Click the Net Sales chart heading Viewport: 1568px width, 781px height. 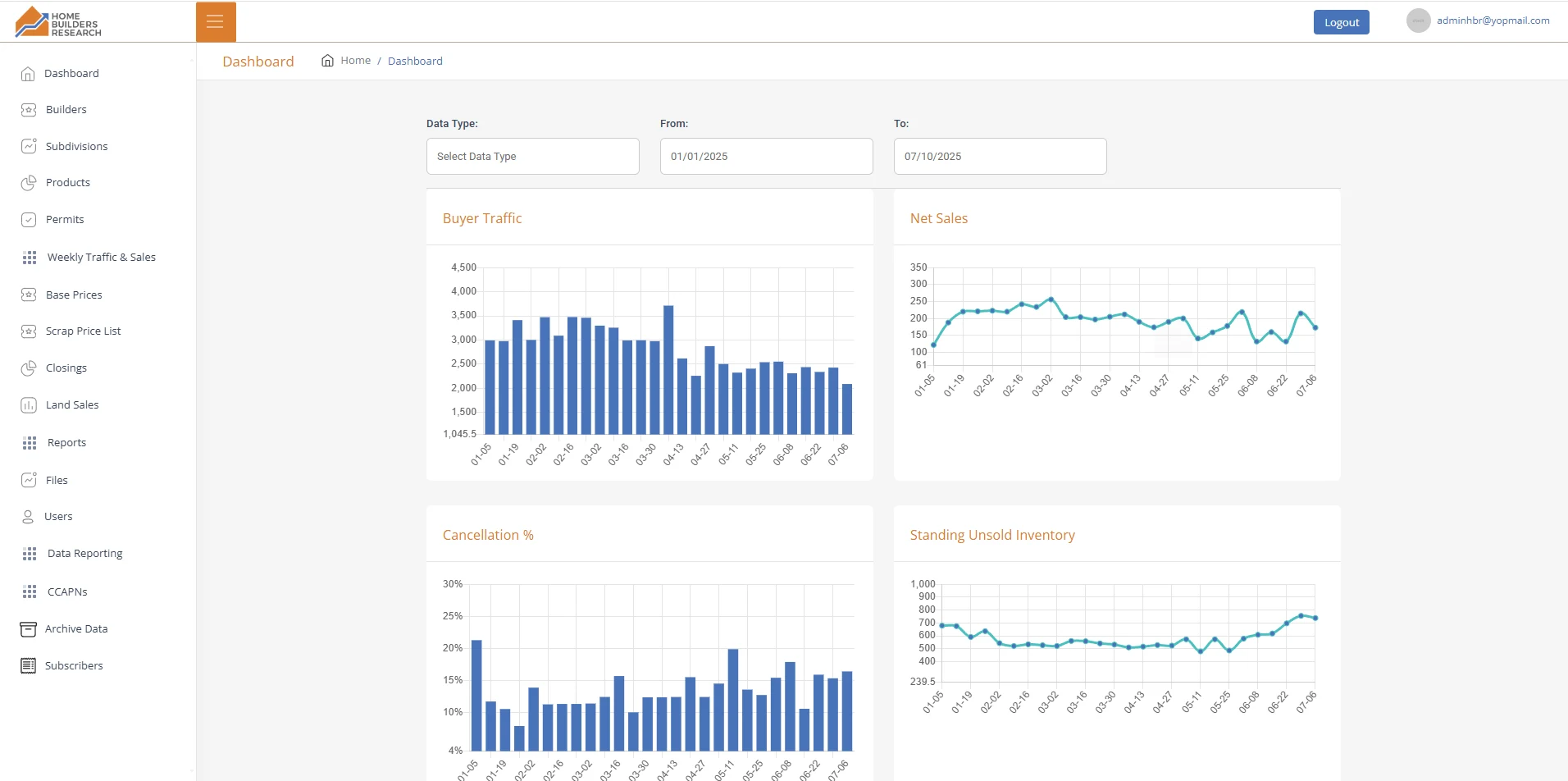[x=939, y=218]
